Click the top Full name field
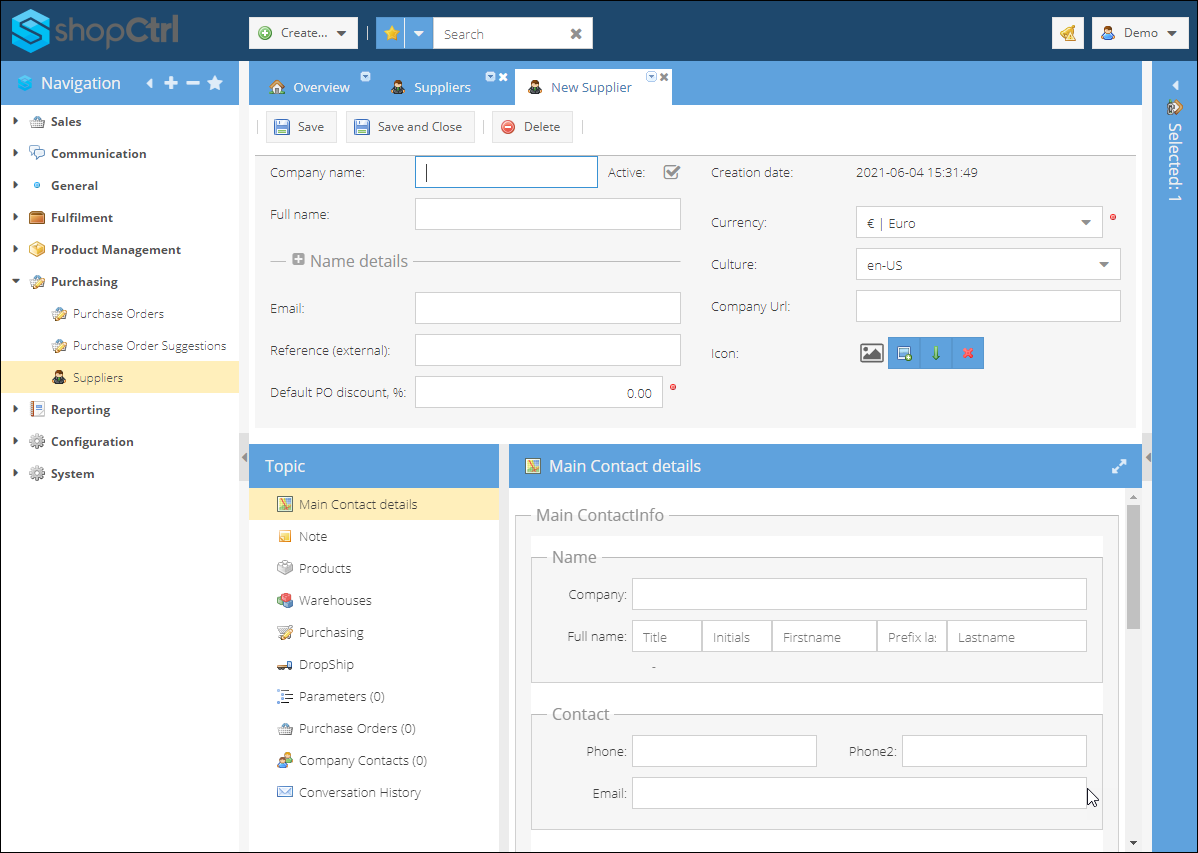The image size is (1198, 853). [x=548, y=214]
